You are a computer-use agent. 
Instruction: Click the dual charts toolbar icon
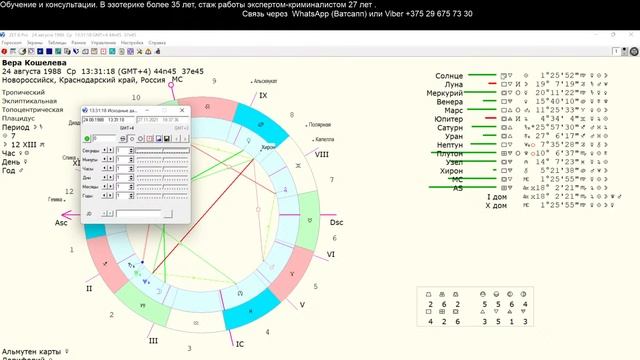[x=67, y=51]
